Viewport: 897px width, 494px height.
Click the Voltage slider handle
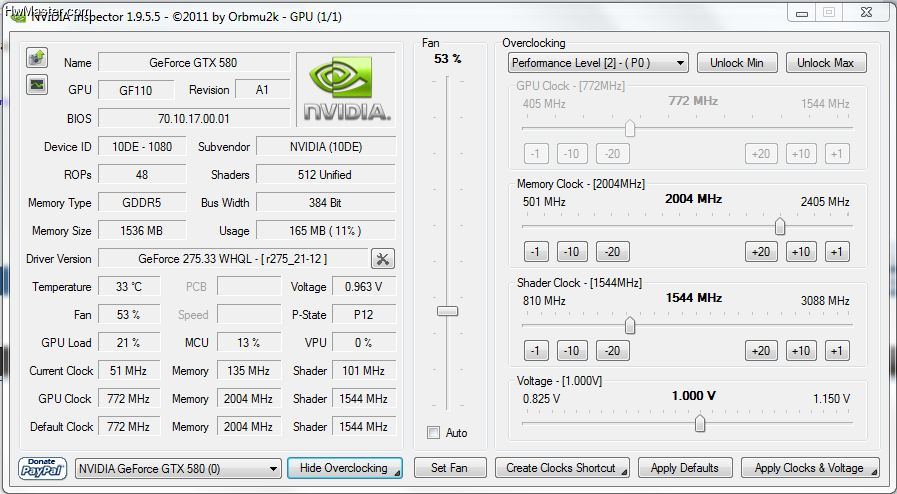tap(700, 424)
